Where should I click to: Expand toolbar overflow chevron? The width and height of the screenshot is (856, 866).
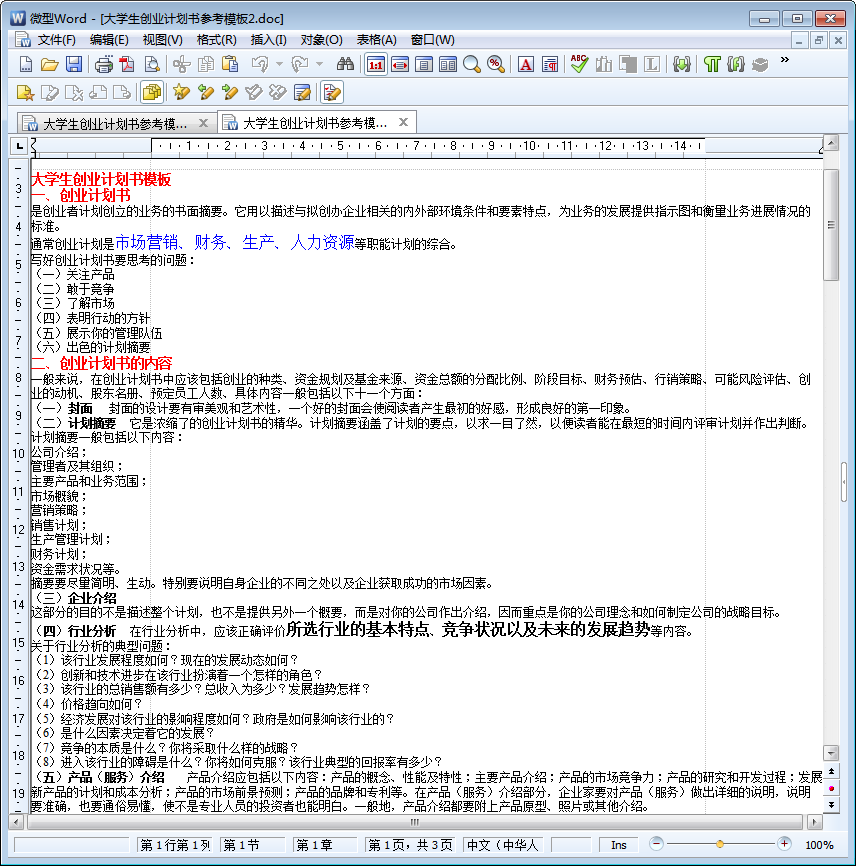coord(785,60)
